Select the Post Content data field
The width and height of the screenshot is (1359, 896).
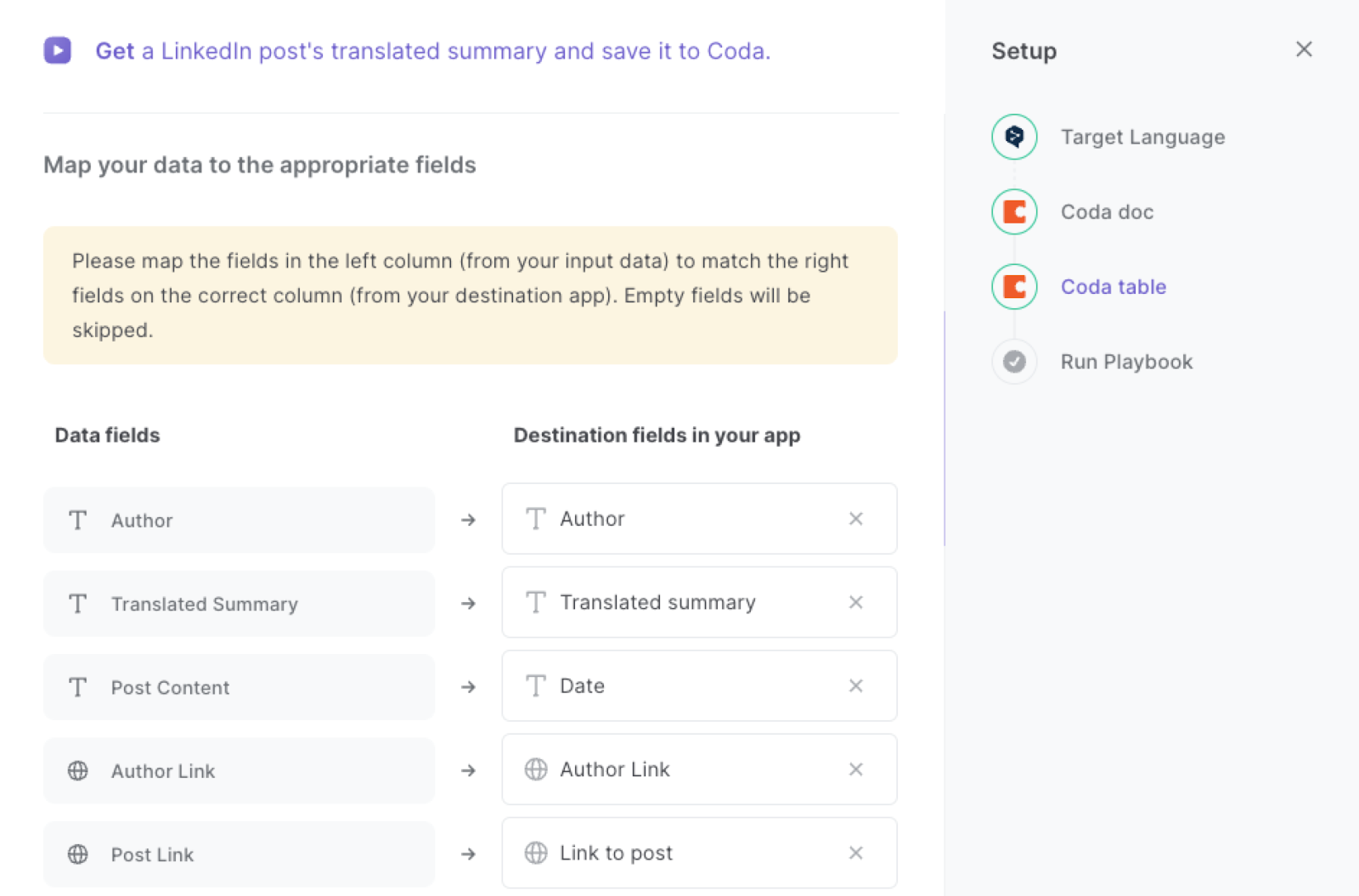[x=239, y=687]
